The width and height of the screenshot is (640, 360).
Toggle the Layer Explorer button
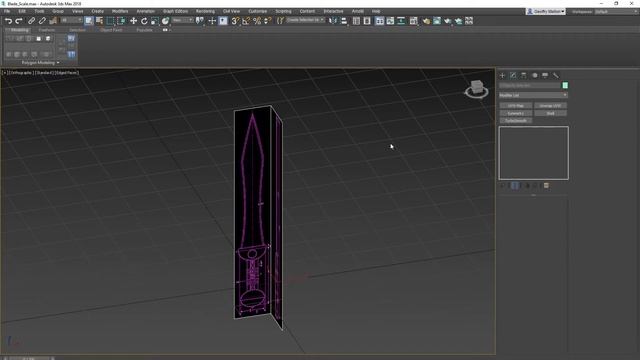click(x=367, y=21)
